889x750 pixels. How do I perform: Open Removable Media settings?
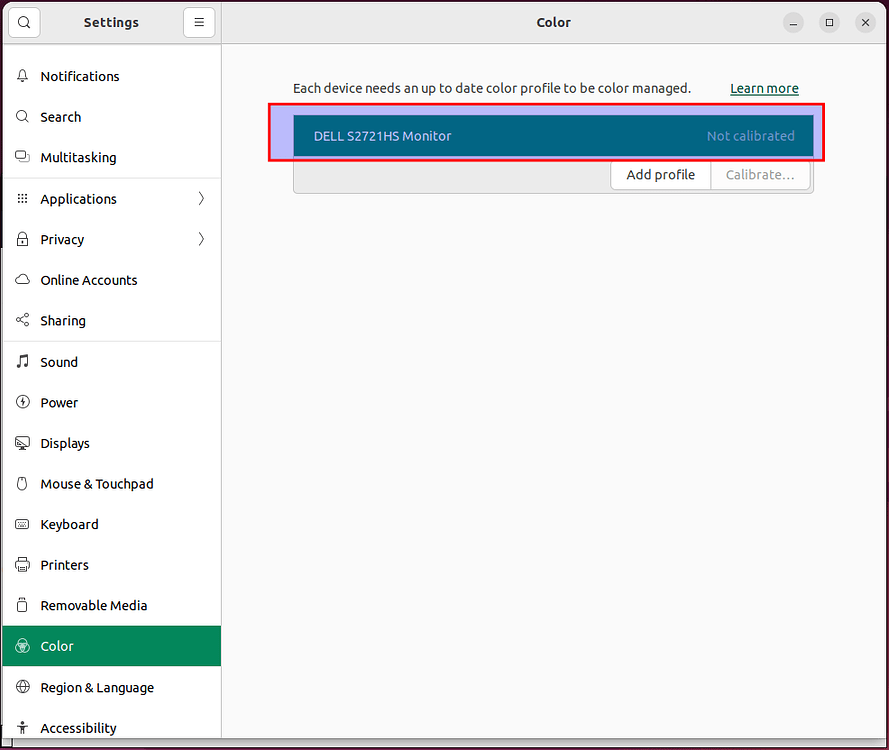(93, 605)
